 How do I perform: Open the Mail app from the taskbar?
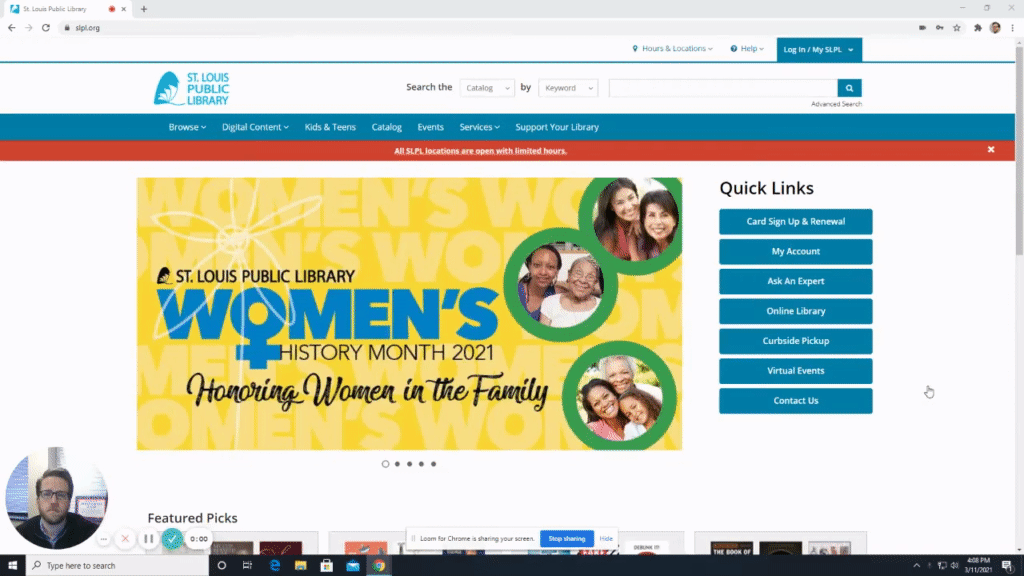(353, 566)
